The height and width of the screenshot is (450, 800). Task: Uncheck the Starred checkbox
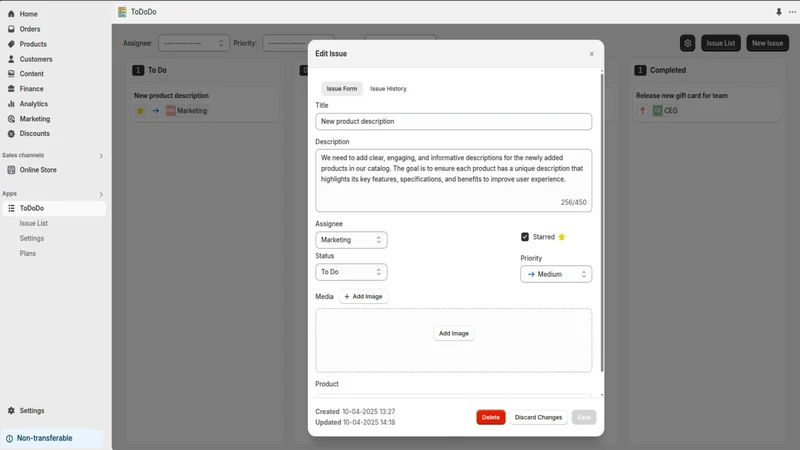tap(525, 237)
